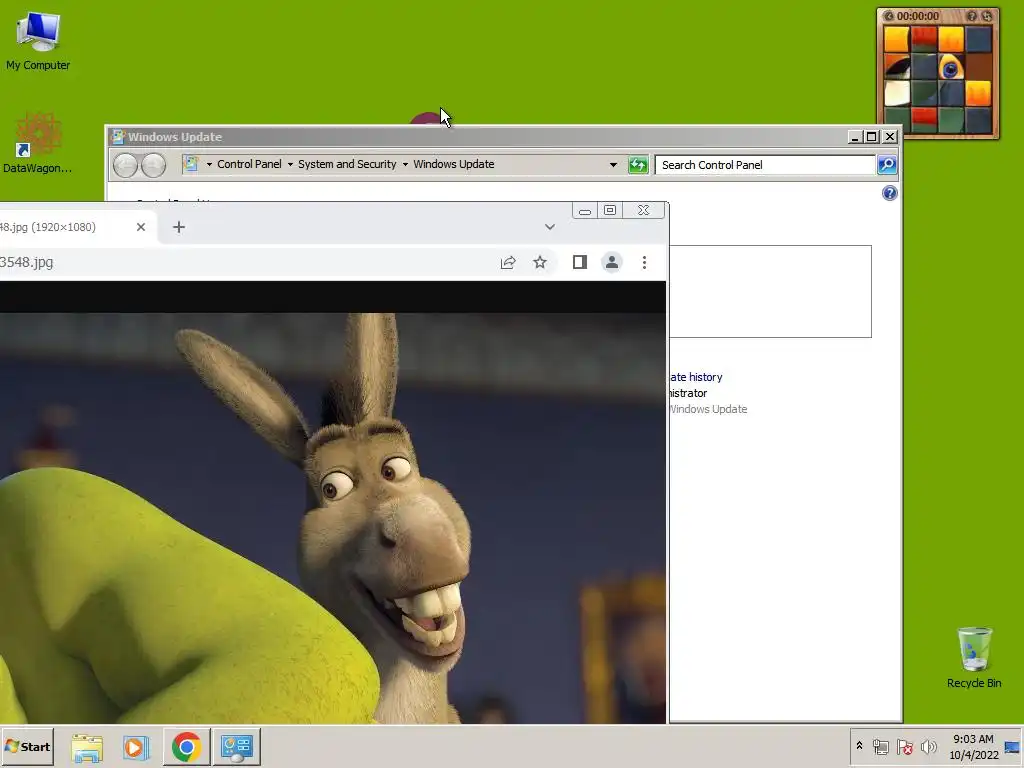Refresh the Windows Update address bar
This screenshot has height=768, width=1024.
[638, 165]
